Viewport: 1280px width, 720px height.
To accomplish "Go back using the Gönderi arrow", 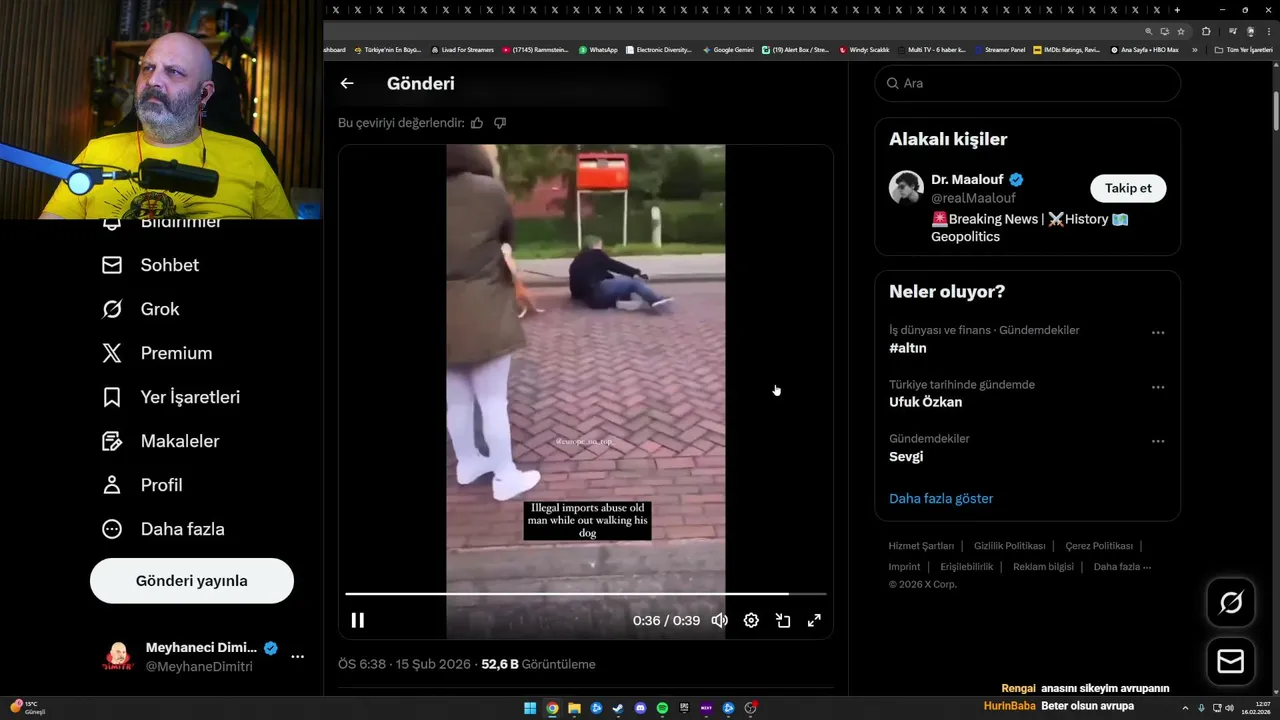I will pyautogui.click(x=347, y=84).
